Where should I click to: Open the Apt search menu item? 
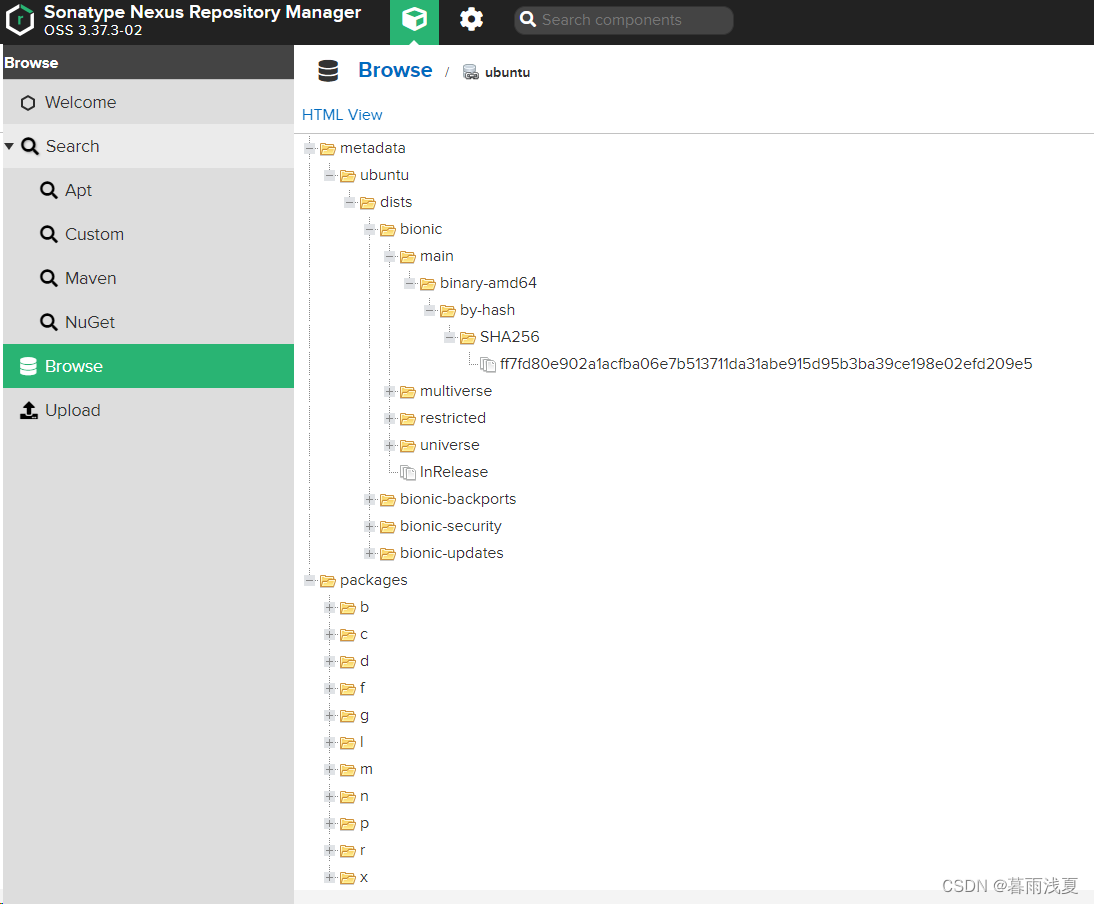click(78, 190)
